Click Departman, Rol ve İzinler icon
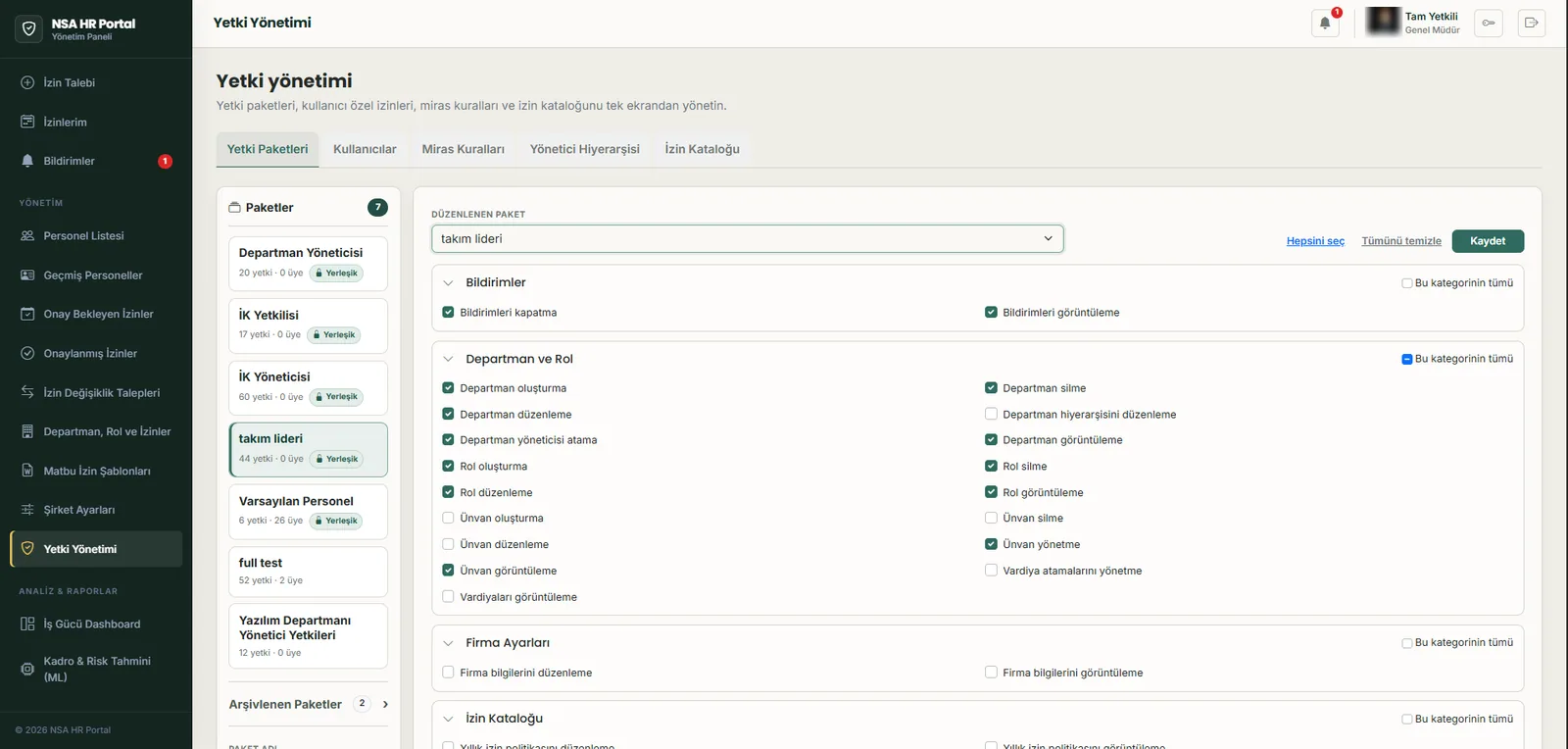This screenshot has height=749, width=1568. click(27, 431)
